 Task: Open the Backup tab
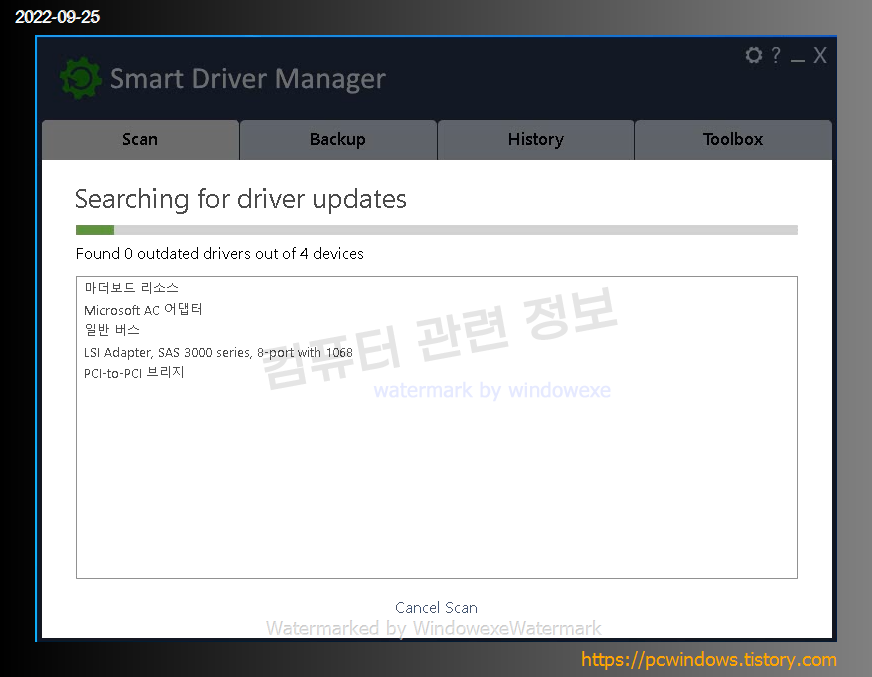tap(338, 140)
